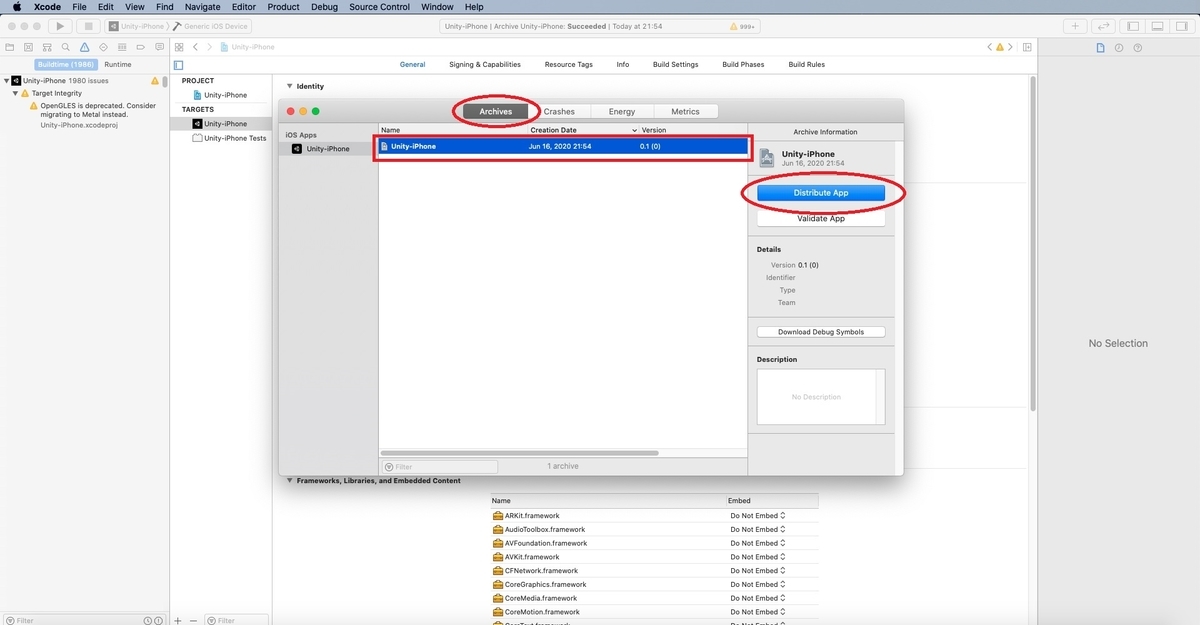Click the code review arrows button

click(x=1103, y=26)
